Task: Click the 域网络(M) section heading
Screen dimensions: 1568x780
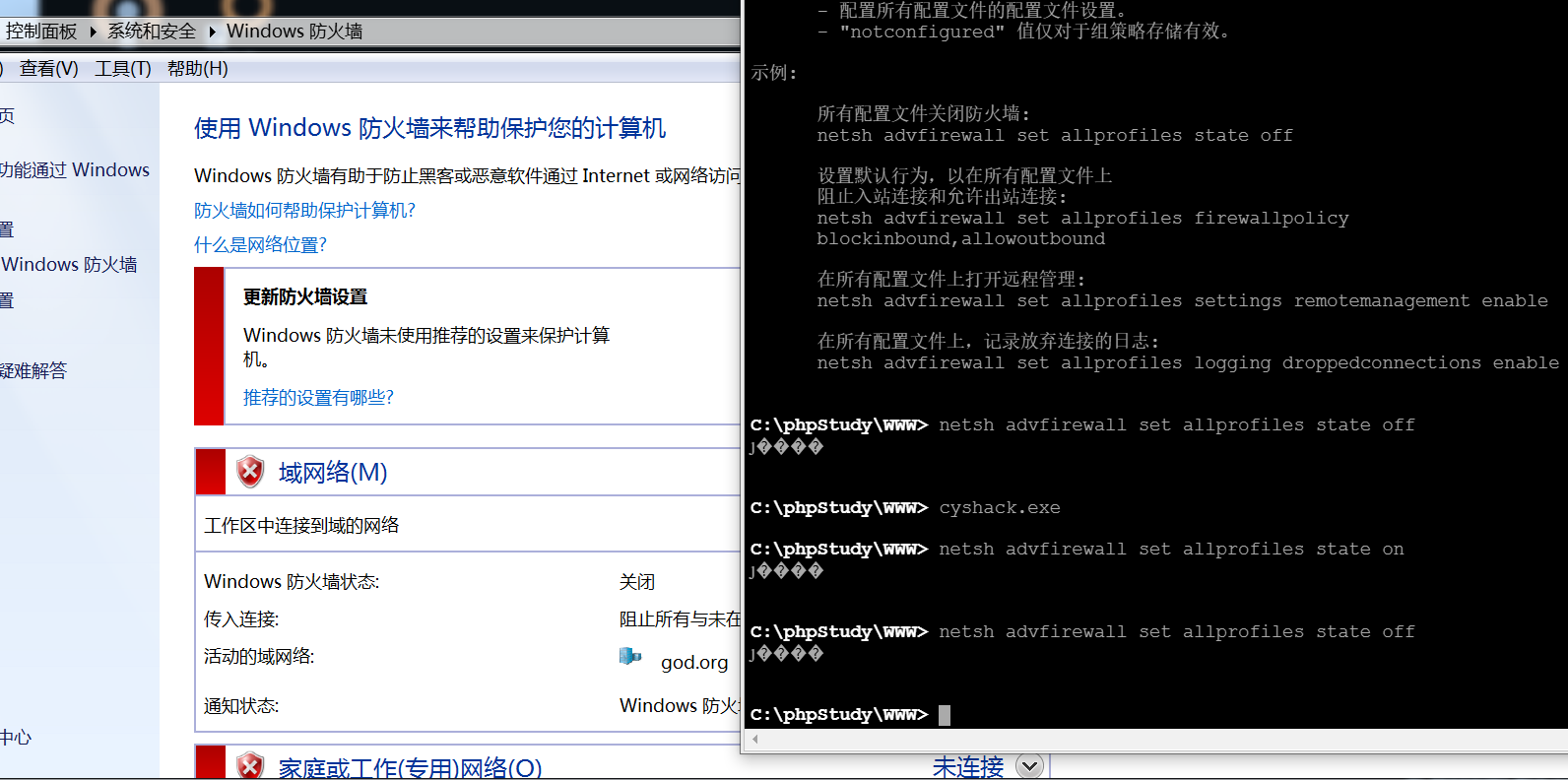Action: 333,473
